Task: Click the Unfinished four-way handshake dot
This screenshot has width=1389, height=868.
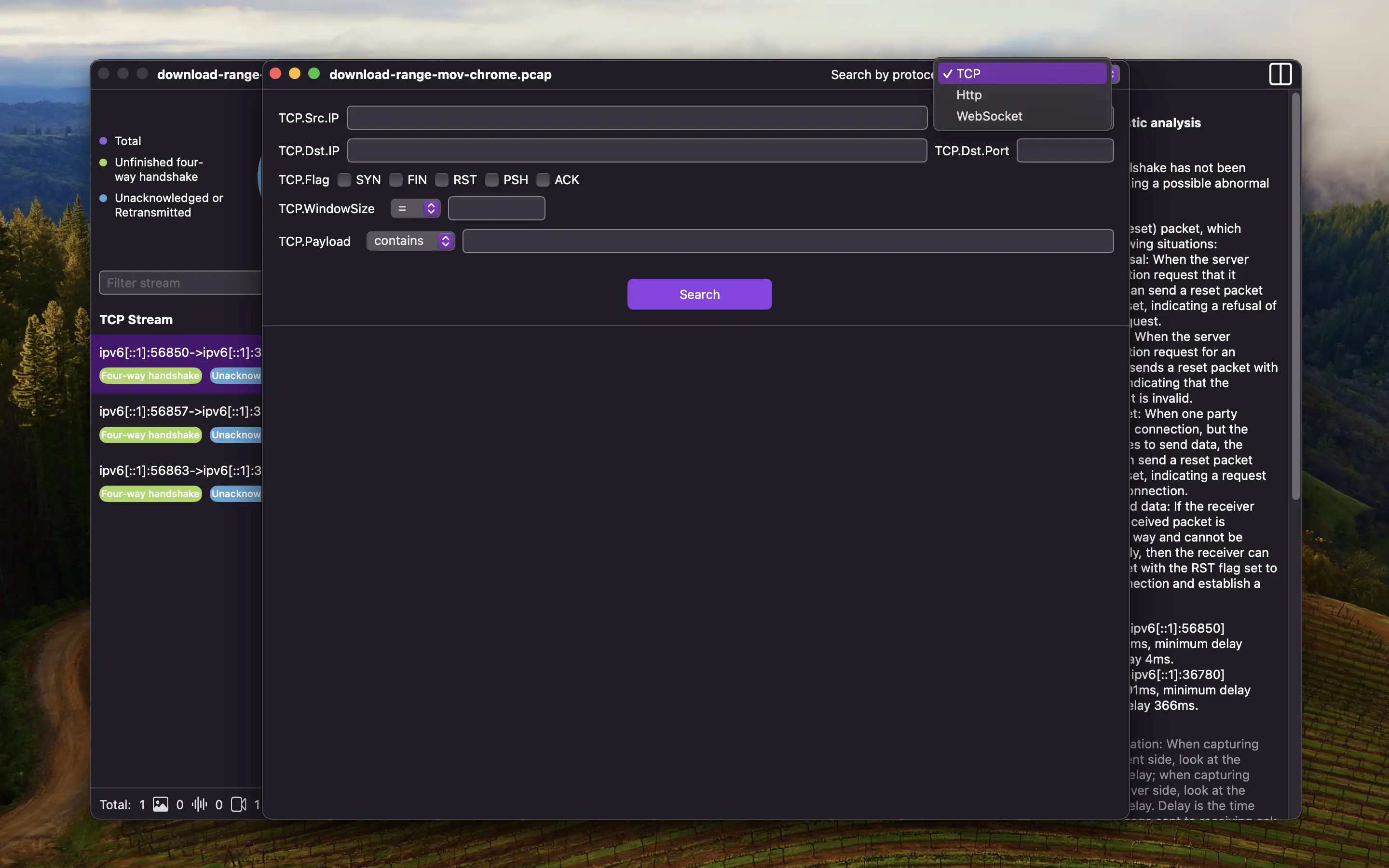Action: [x=103, y=161]
